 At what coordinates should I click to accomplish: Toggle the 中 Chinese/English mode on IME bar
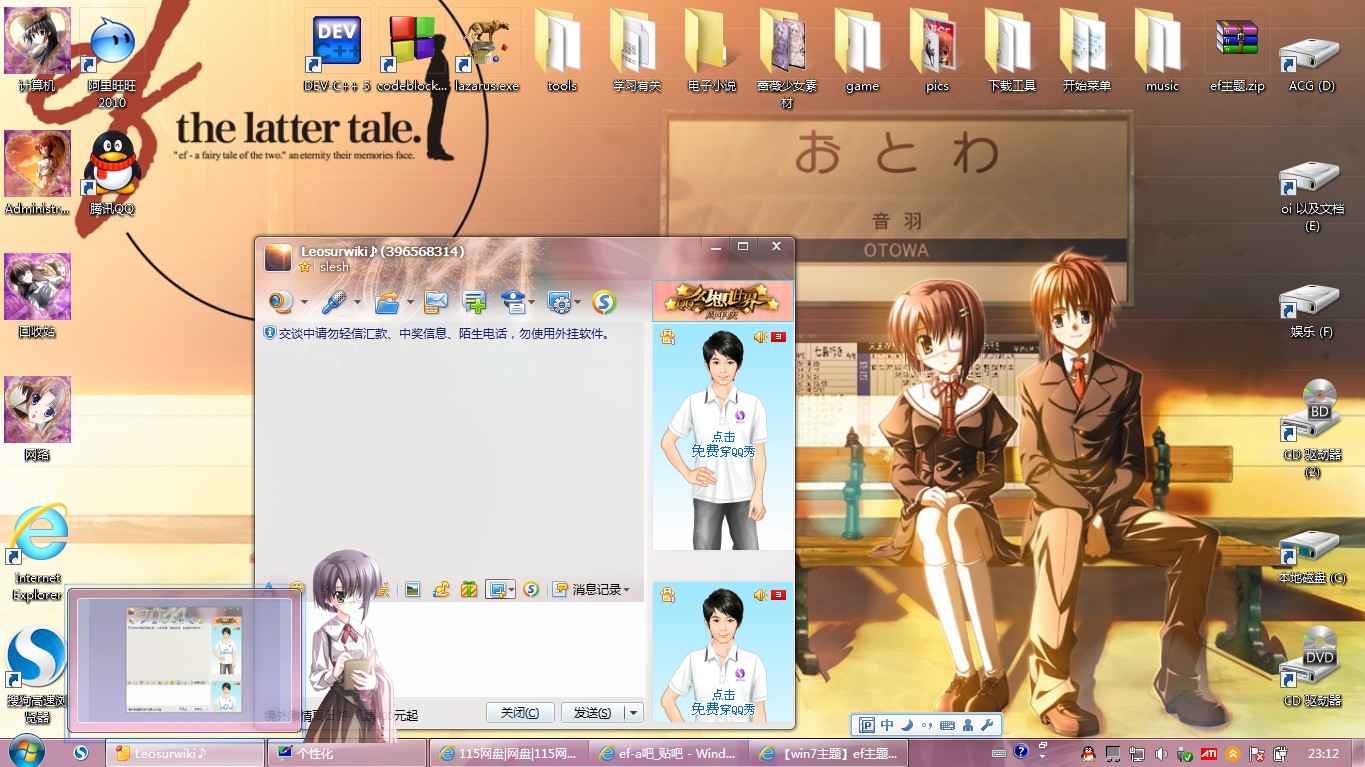click(x=887, y=726)
